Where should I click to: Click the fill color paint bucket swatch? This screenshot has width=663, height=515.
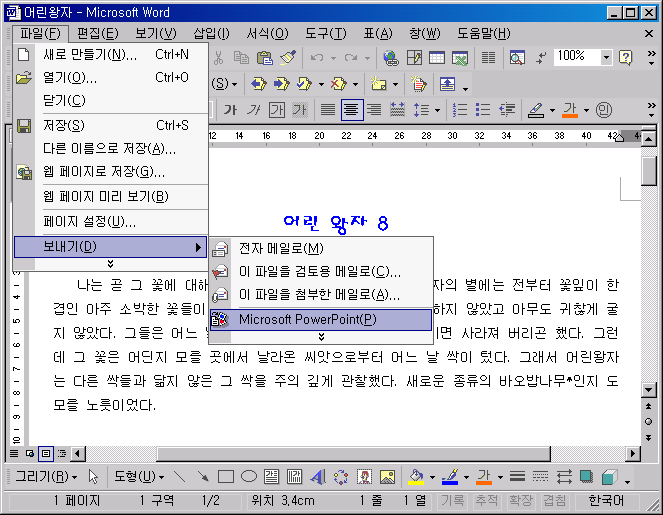coord(416,477)
